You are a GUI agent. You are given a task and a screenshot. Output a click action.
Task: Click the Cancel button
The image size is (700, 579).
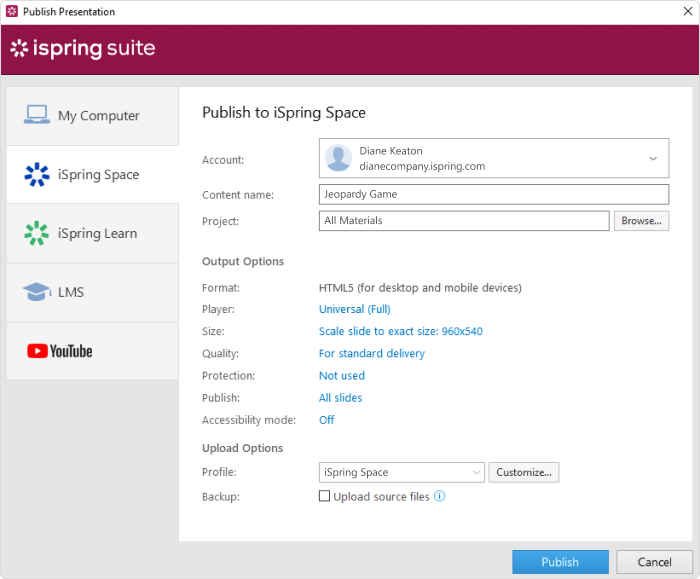coord(654,562)
